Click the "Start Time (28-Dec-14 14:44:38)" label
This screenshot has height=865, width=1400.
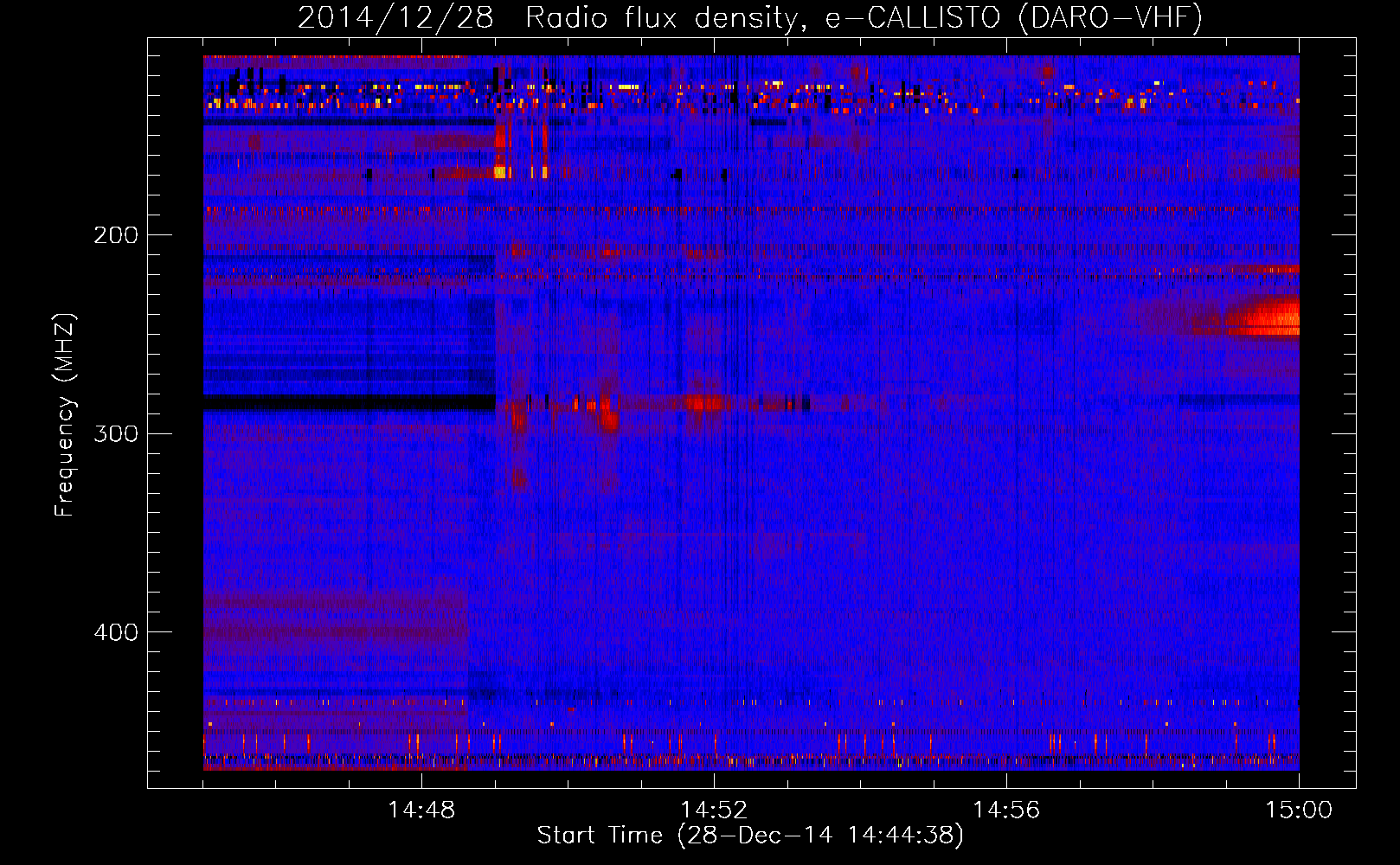pos(750,836)
